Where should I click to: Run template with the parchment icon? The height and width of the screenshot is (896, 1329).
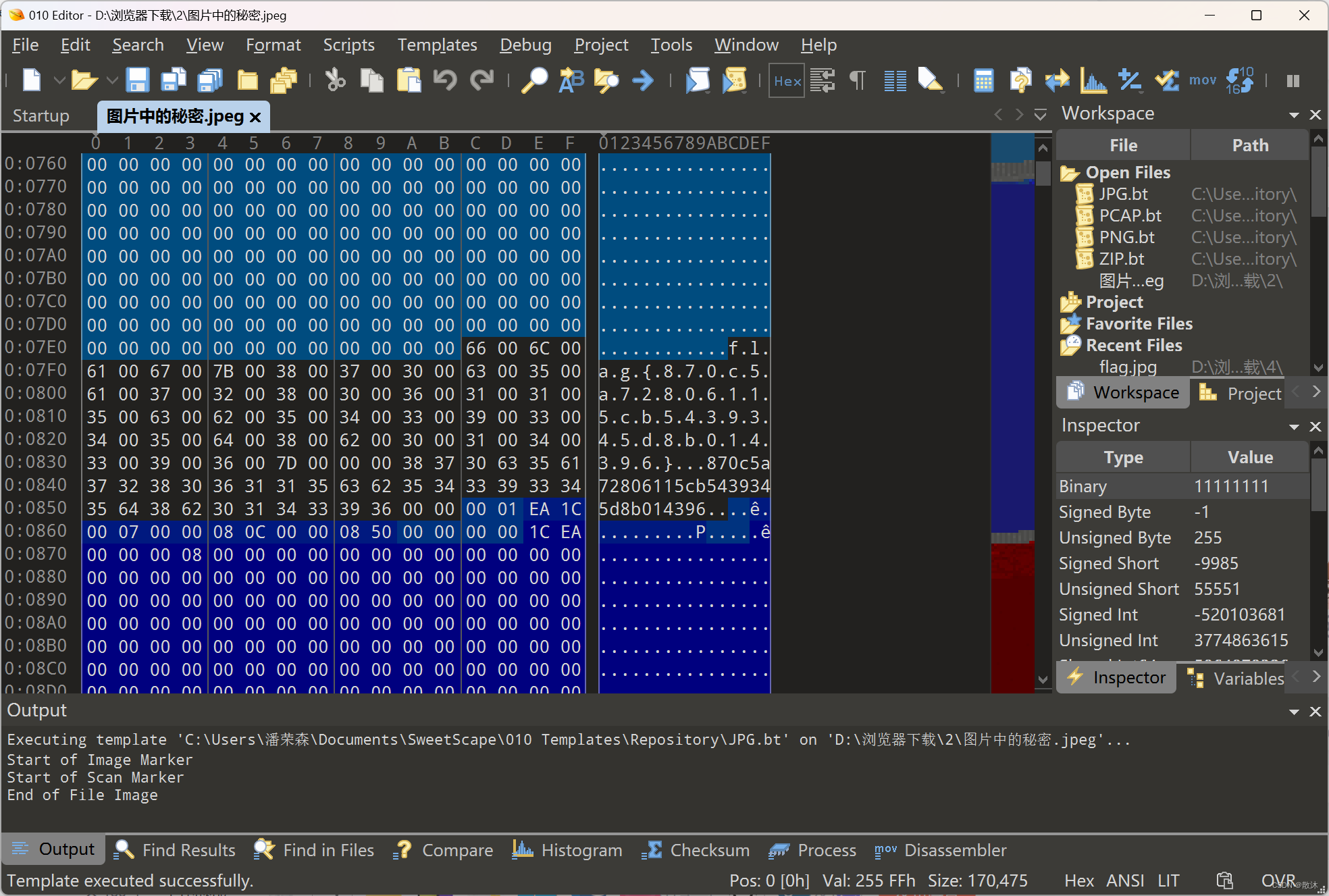tap(734, 80)
